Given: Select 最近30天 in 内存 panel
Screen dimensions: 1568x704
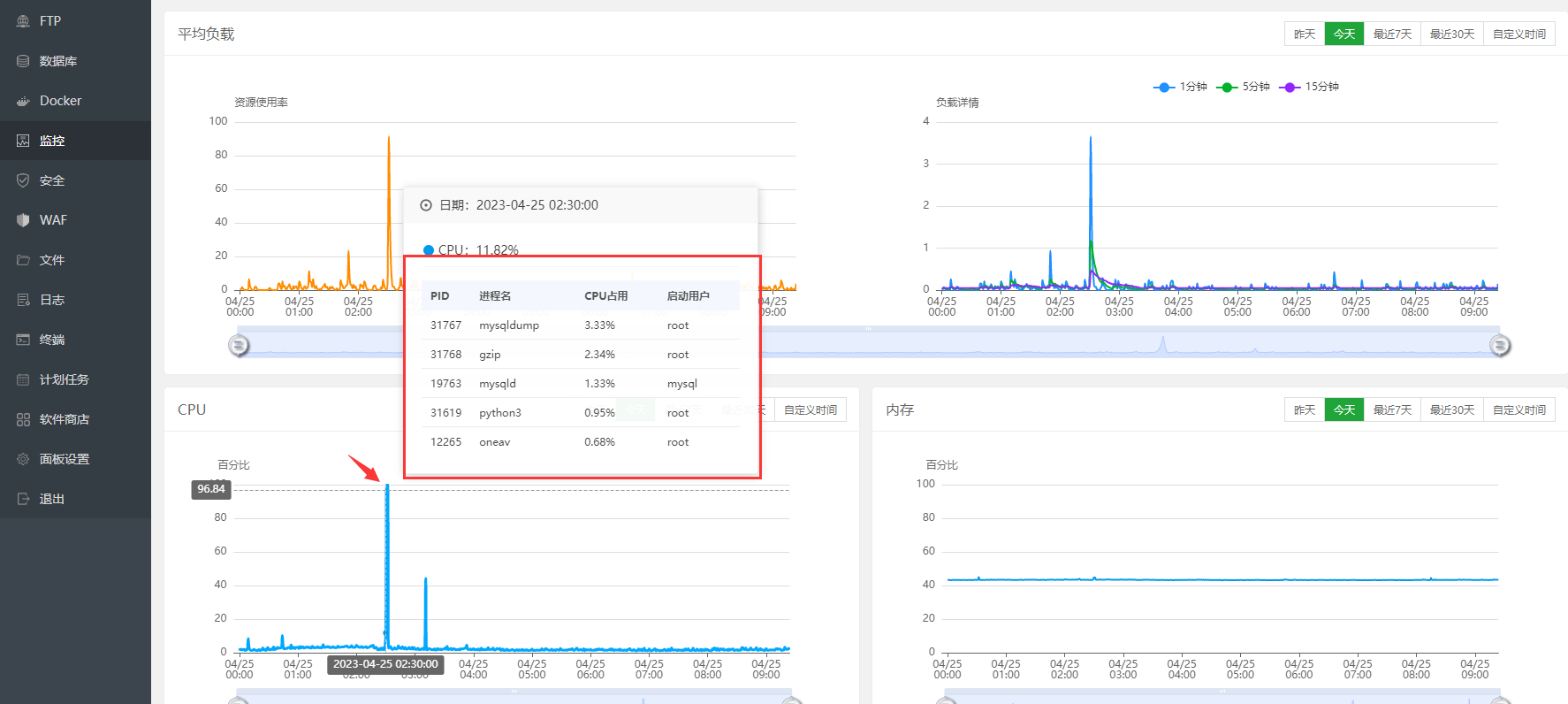Looking at the screenshot, I should point(1452,409).
